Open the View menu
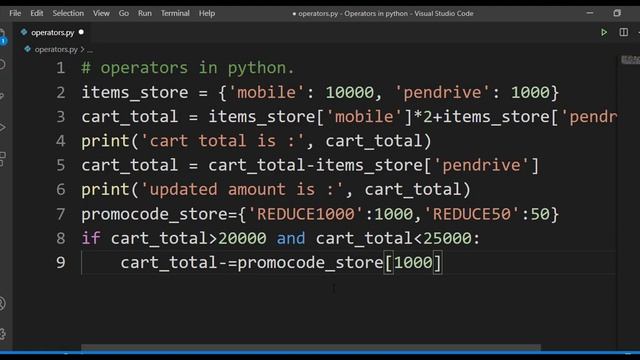The image size is (640, 360). pyautogui.click(x=101, y=13)
